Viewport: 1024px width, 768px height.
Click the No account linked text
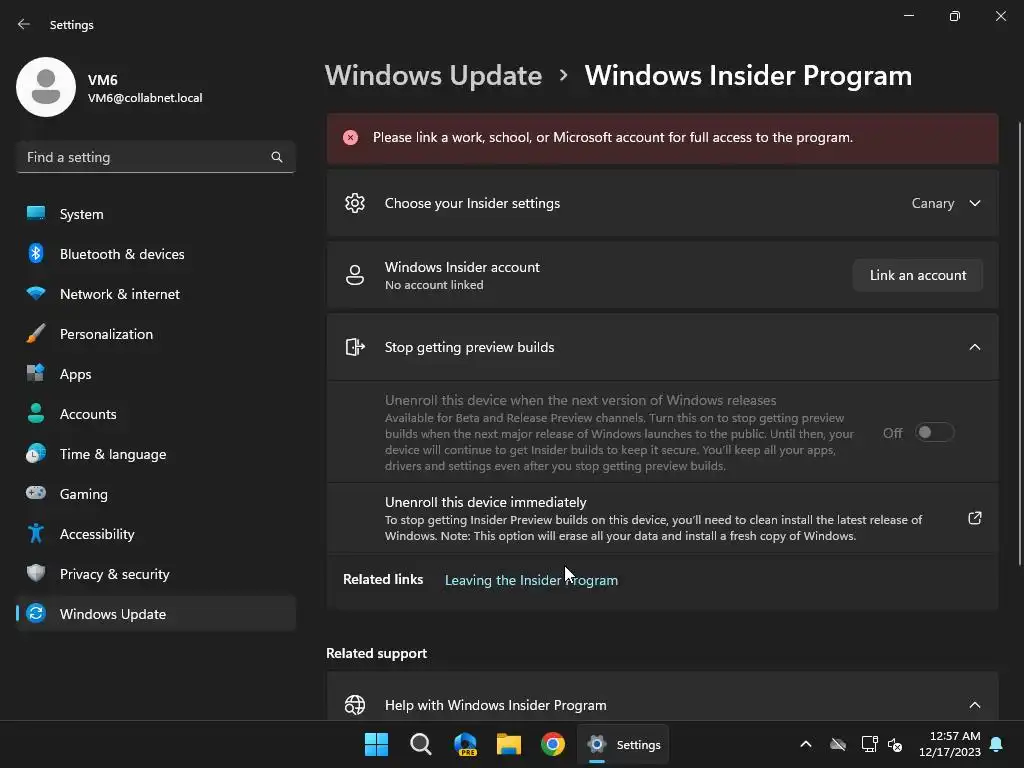pos(434,285)
